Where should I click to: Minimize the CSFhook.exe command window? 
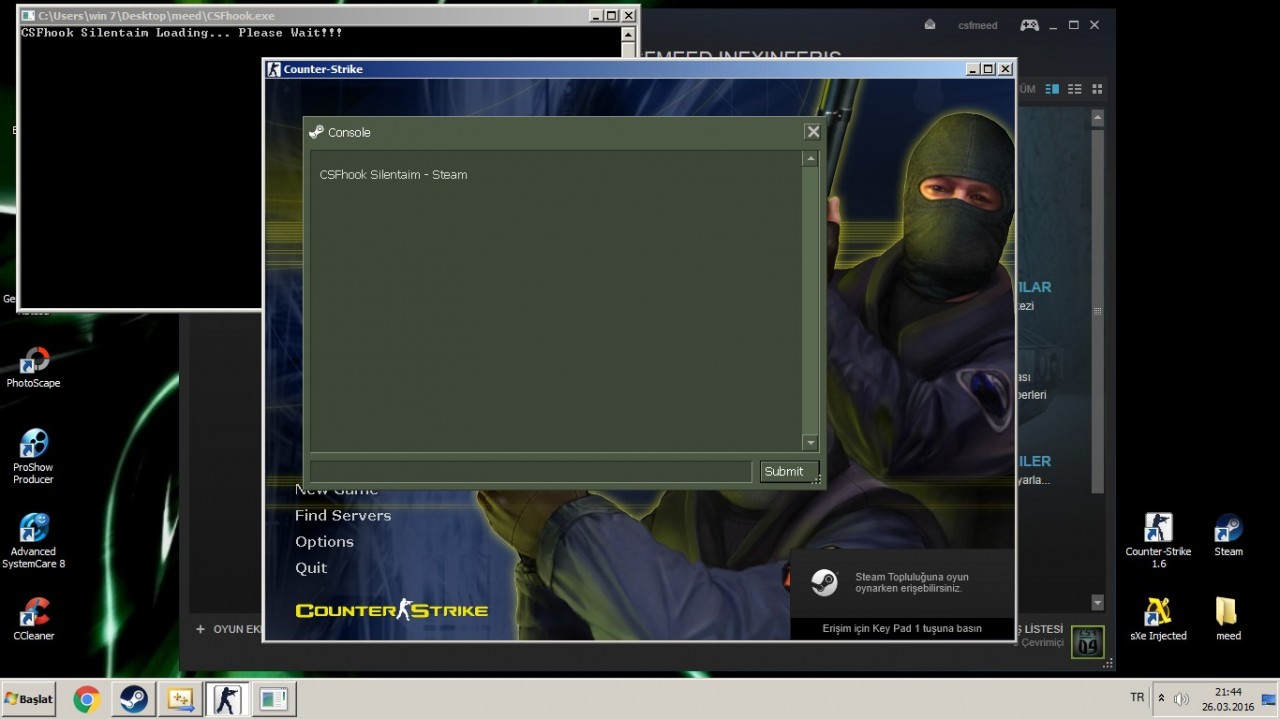[x=596, y=16]
